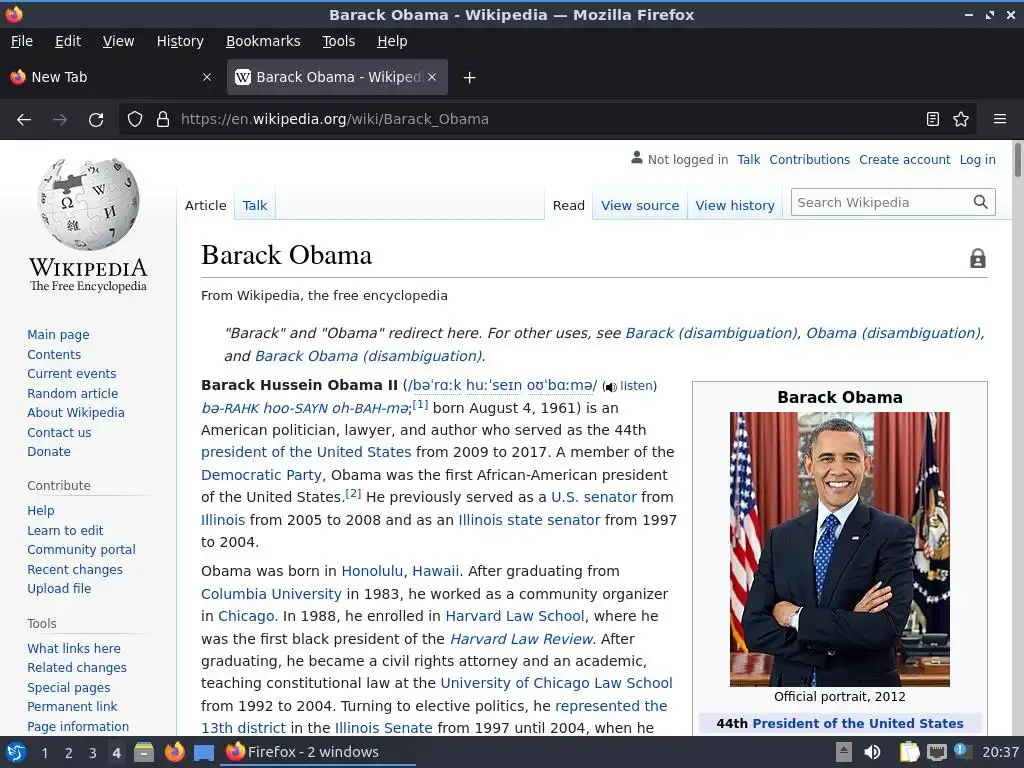This screenshot has width=1024, height=768.
Task: Open the tracking protection shield icon
Action: (x=135, y=120)
